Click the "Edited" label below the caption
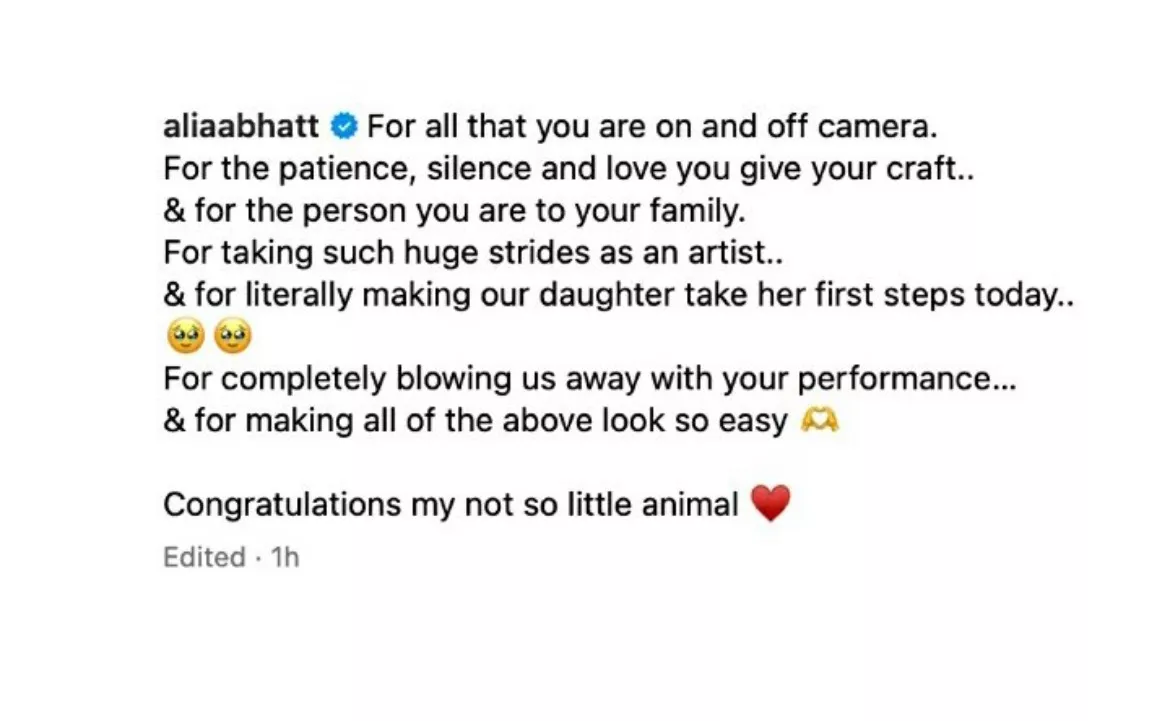1170x721 pixels. (x=204, y=557)
